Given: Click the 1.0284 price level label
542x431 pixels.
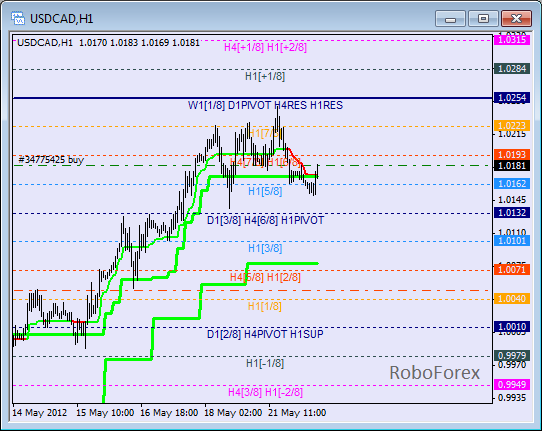Looking at the screenshot, I should coord(512,69).
